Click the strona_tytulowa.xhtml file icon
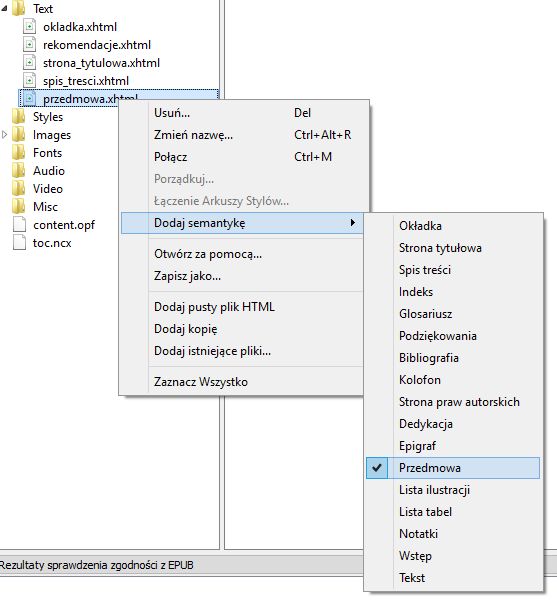557x602 pixels. [29, 63]
